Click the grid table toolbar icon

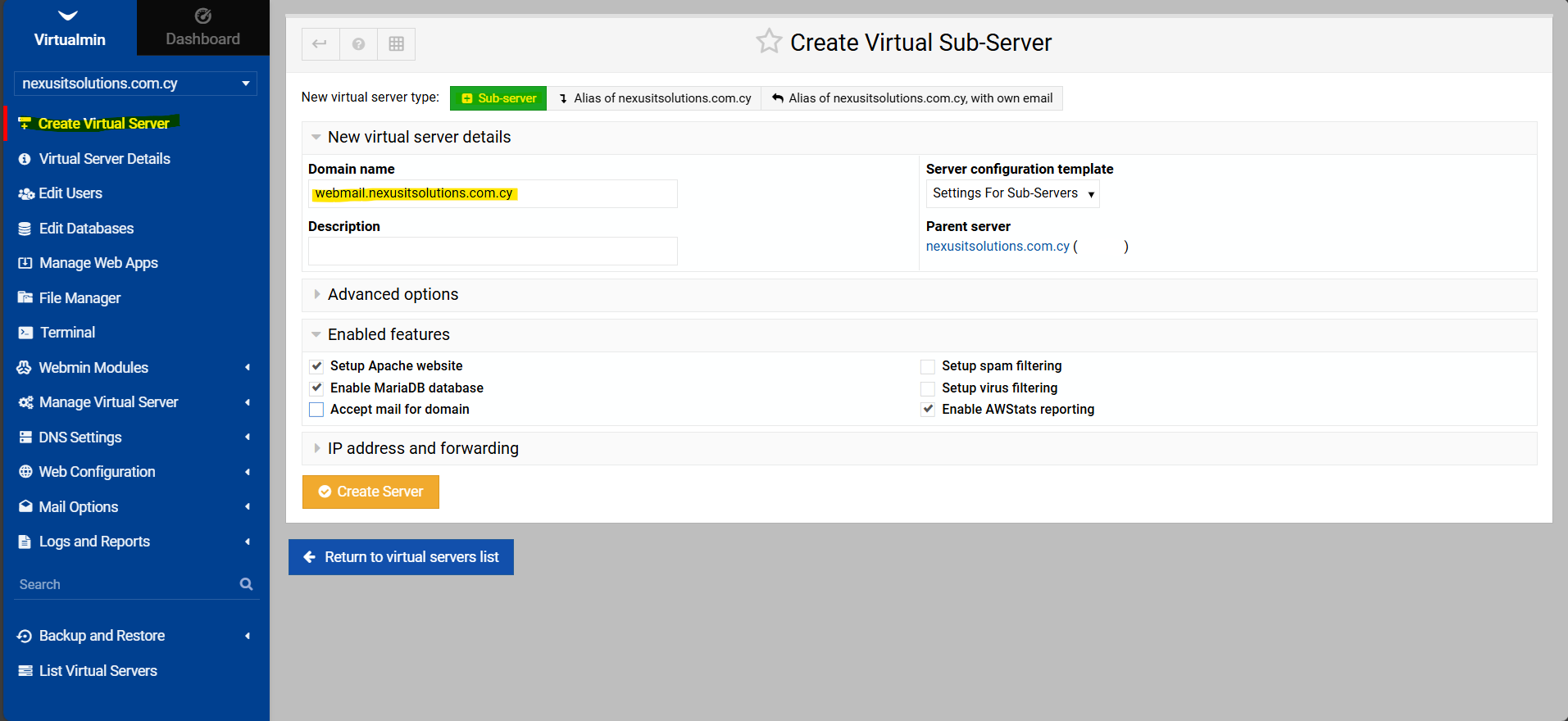click(x=397, y=44)
